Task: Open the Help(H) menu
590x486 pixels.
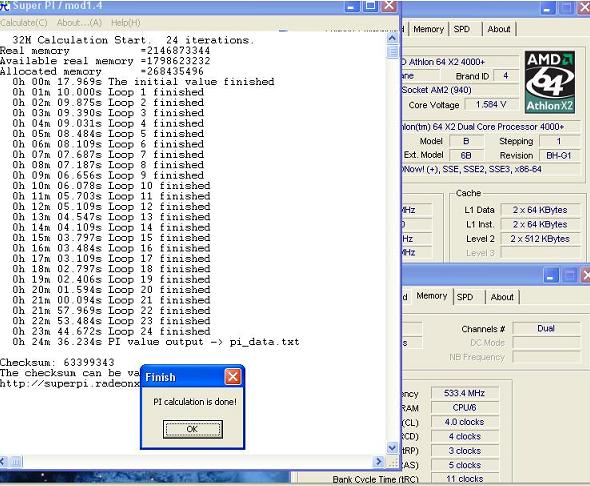Action: pos(126,23)
